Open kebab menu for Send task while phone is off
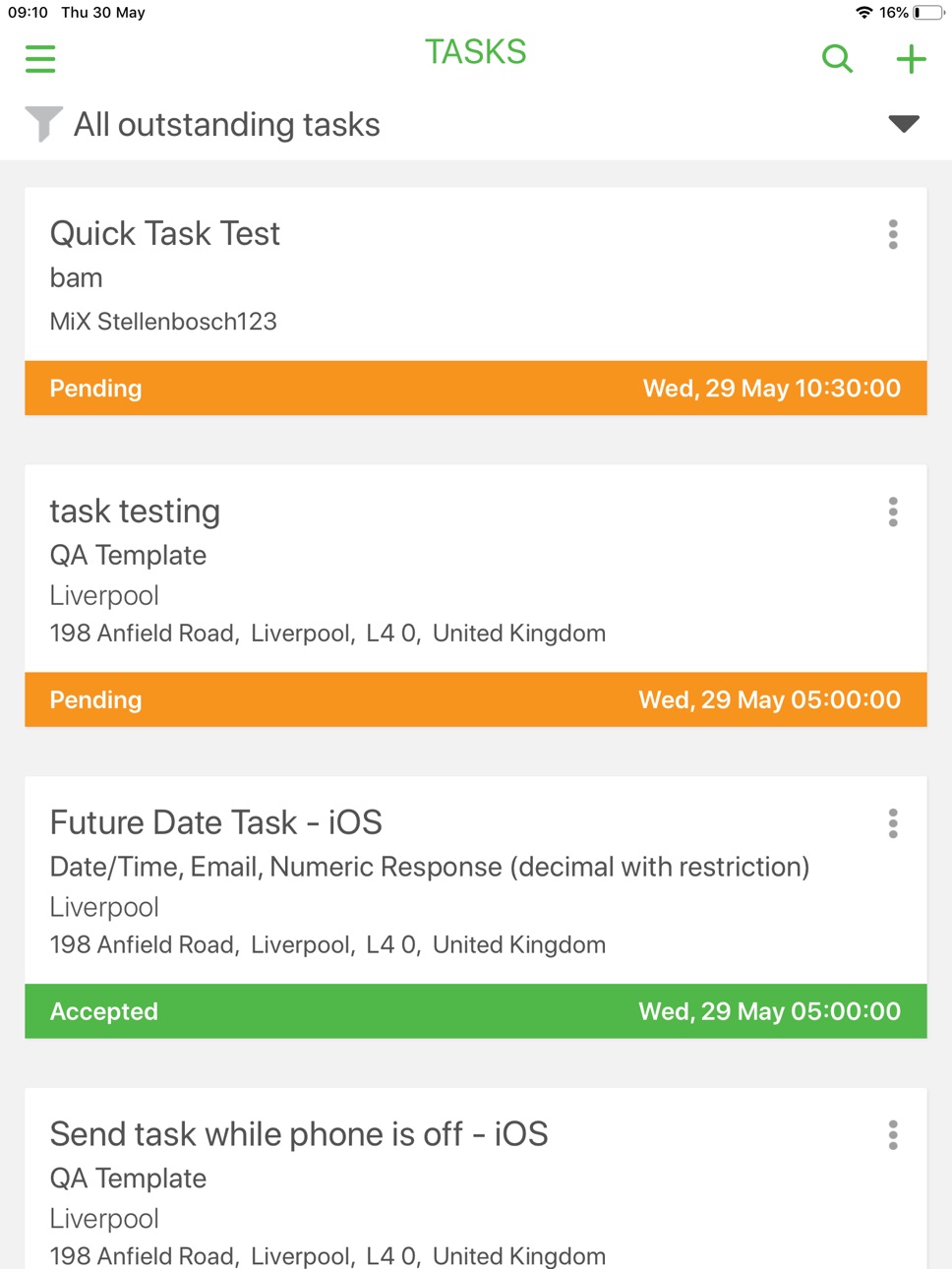952x1269 pixels. [x=893, y=1135]
